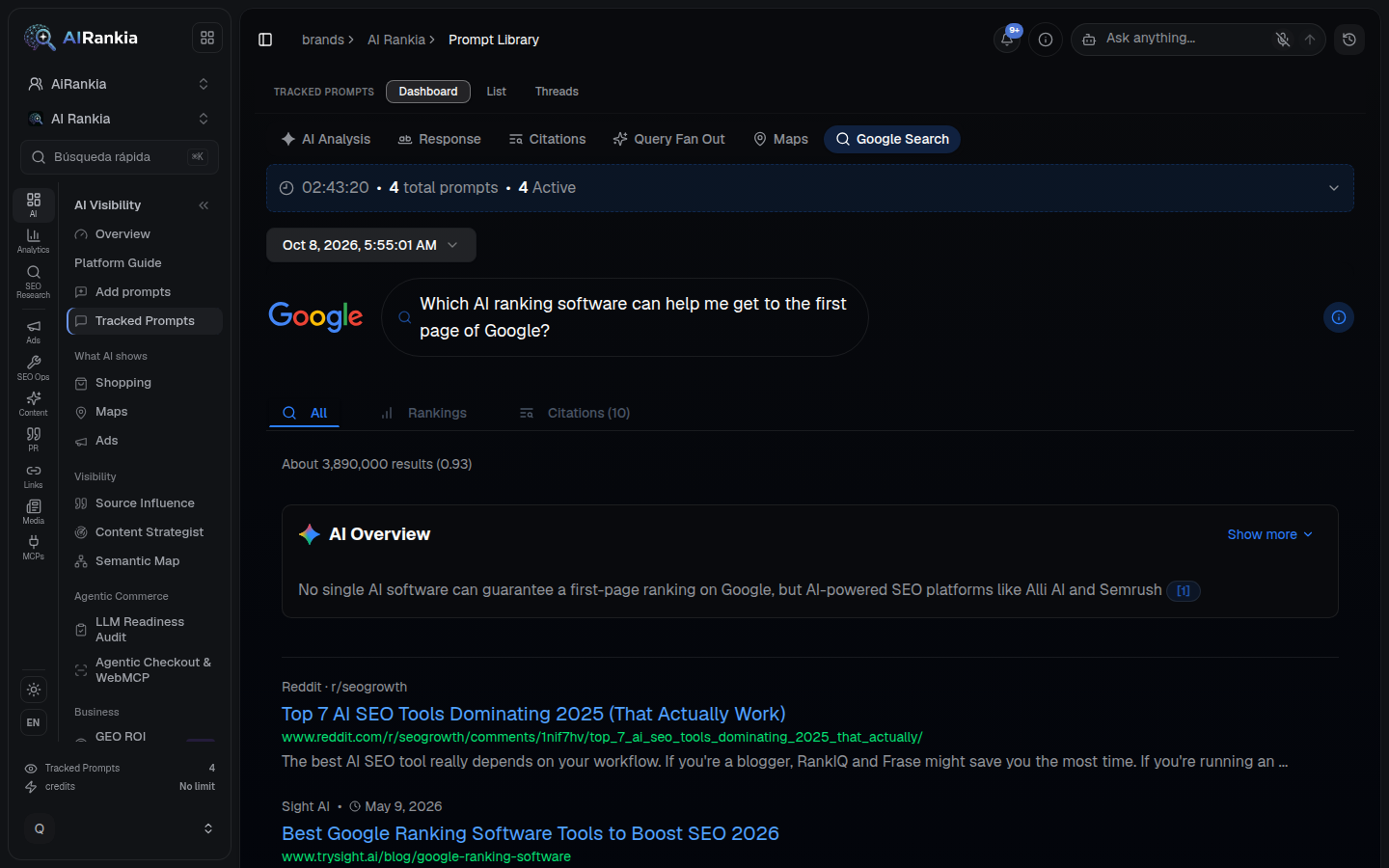Open Content in the icon rail
The image size is (1389, 868).
(x=33, y=404)
